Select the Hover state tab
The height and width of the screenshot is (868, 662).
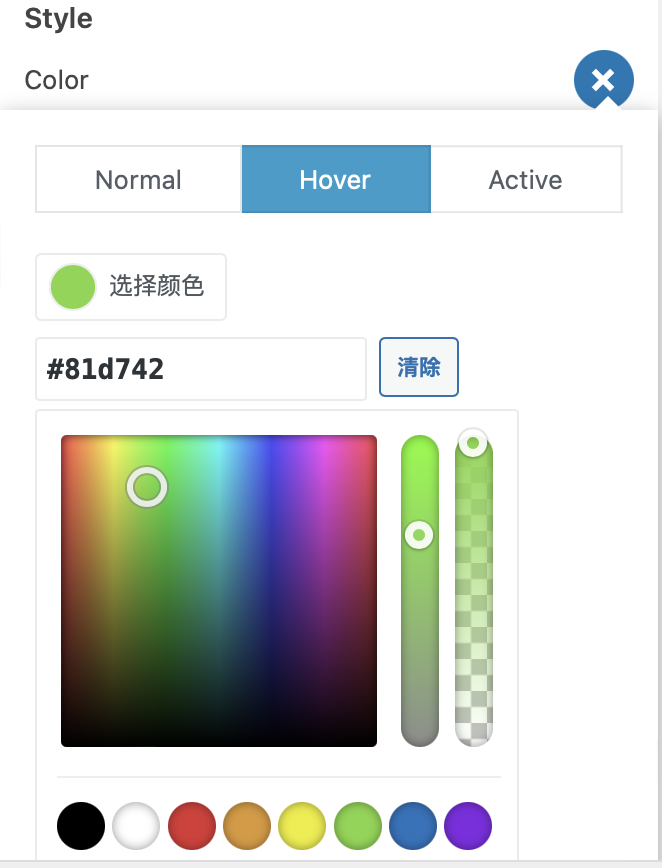pos(335,180)
